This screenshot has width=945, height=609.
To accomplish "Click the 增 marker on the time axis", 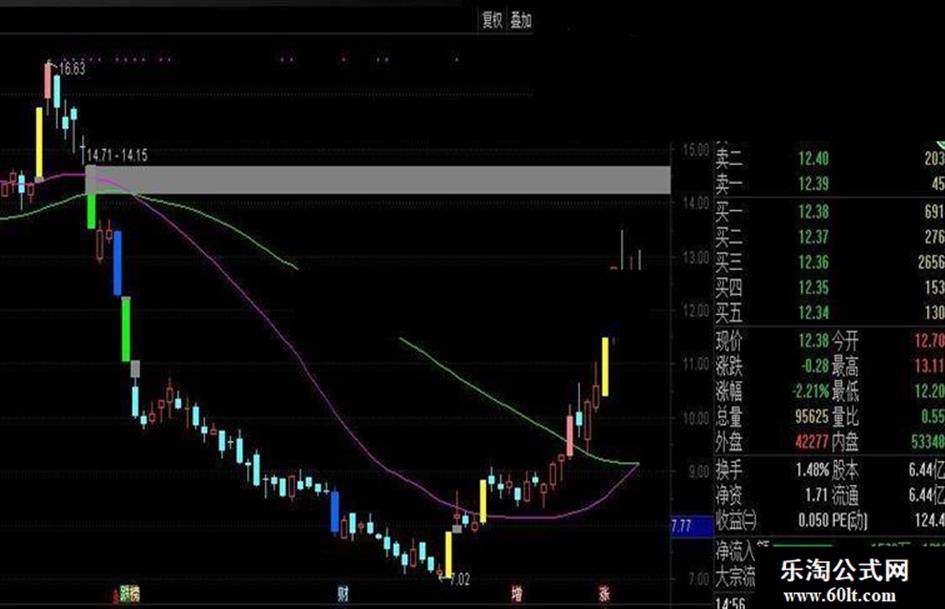I will (x=516, y=594).
